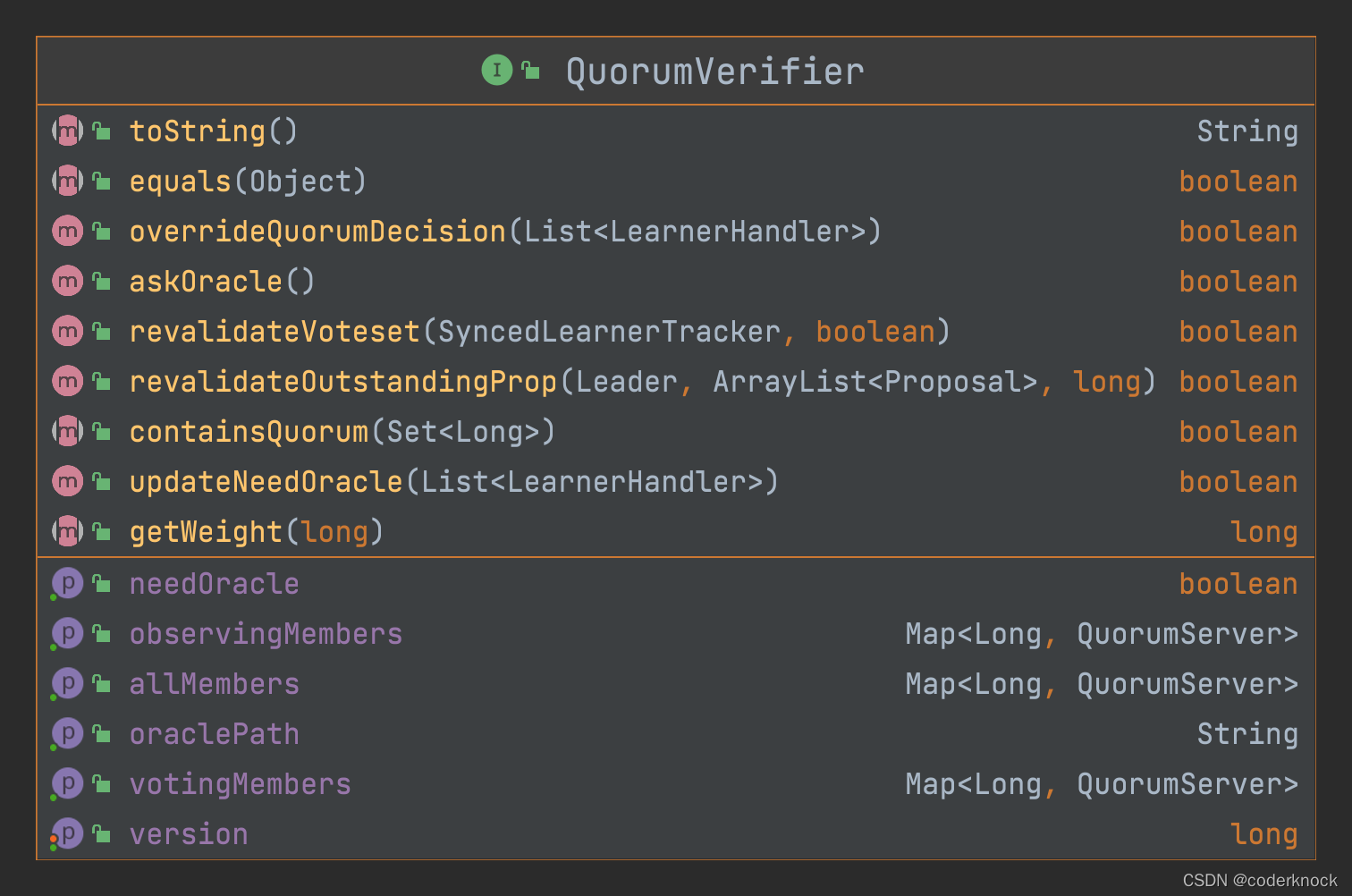Click the Map<Long, QuorumServer> type of votingMembers
The width and height of the screenshot is (1352, 896).
click(x=1102, y=784)
